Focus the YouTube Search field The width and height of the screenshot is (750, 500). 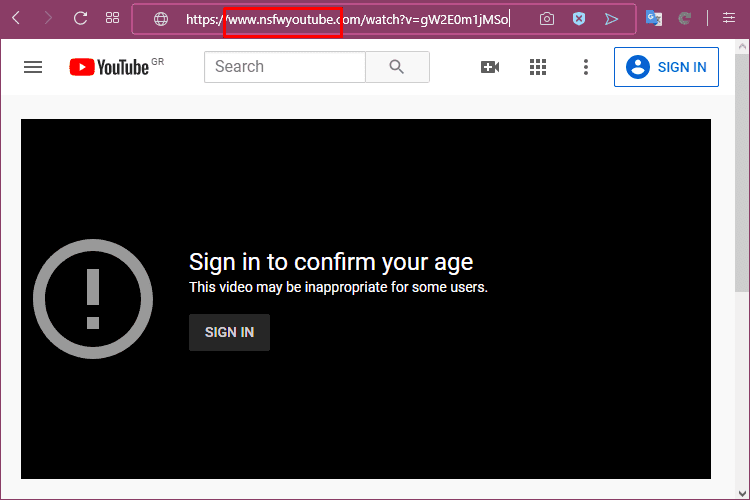[285, 67]
